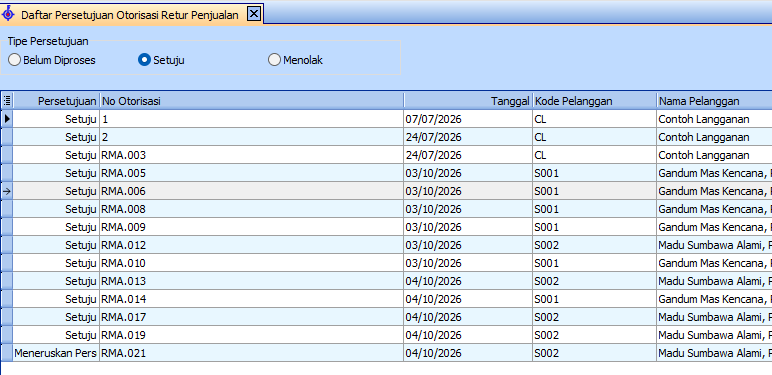The height and width of the screenshot is (375, 772).
Task: Sort by the No Otorisasi column header
Action: coord(252,101)
